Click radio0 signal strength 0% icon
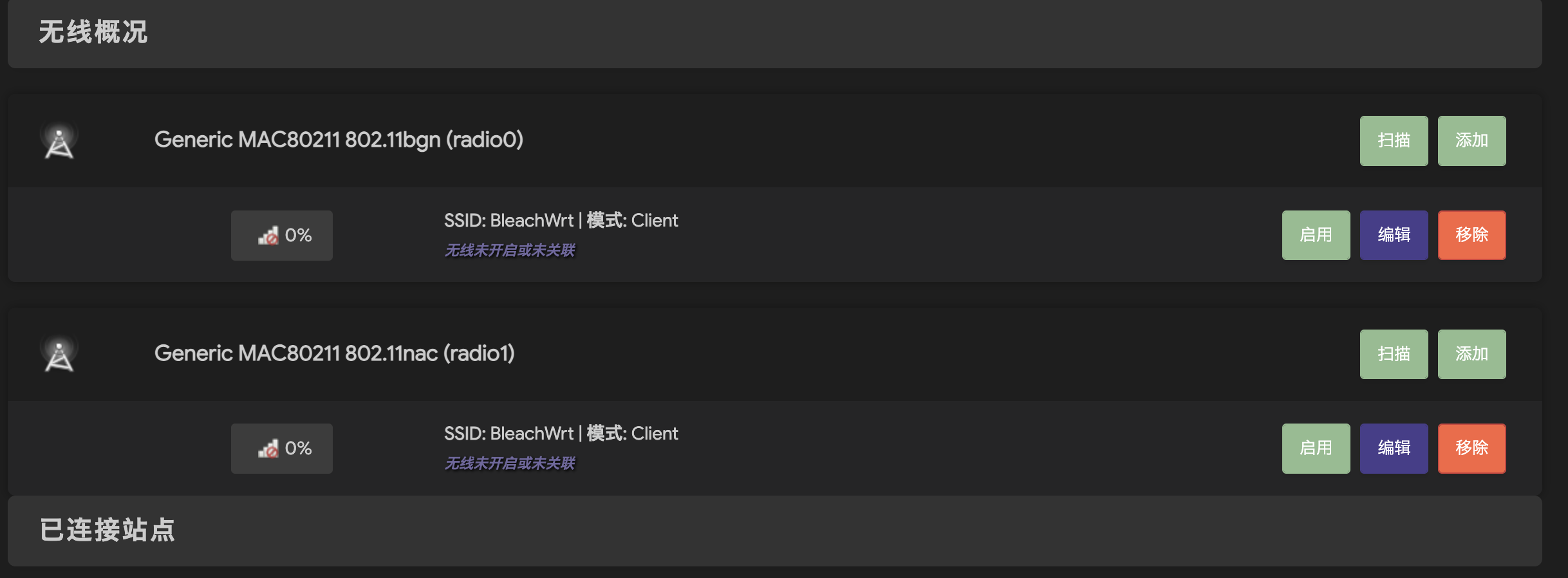 [268, 236]
